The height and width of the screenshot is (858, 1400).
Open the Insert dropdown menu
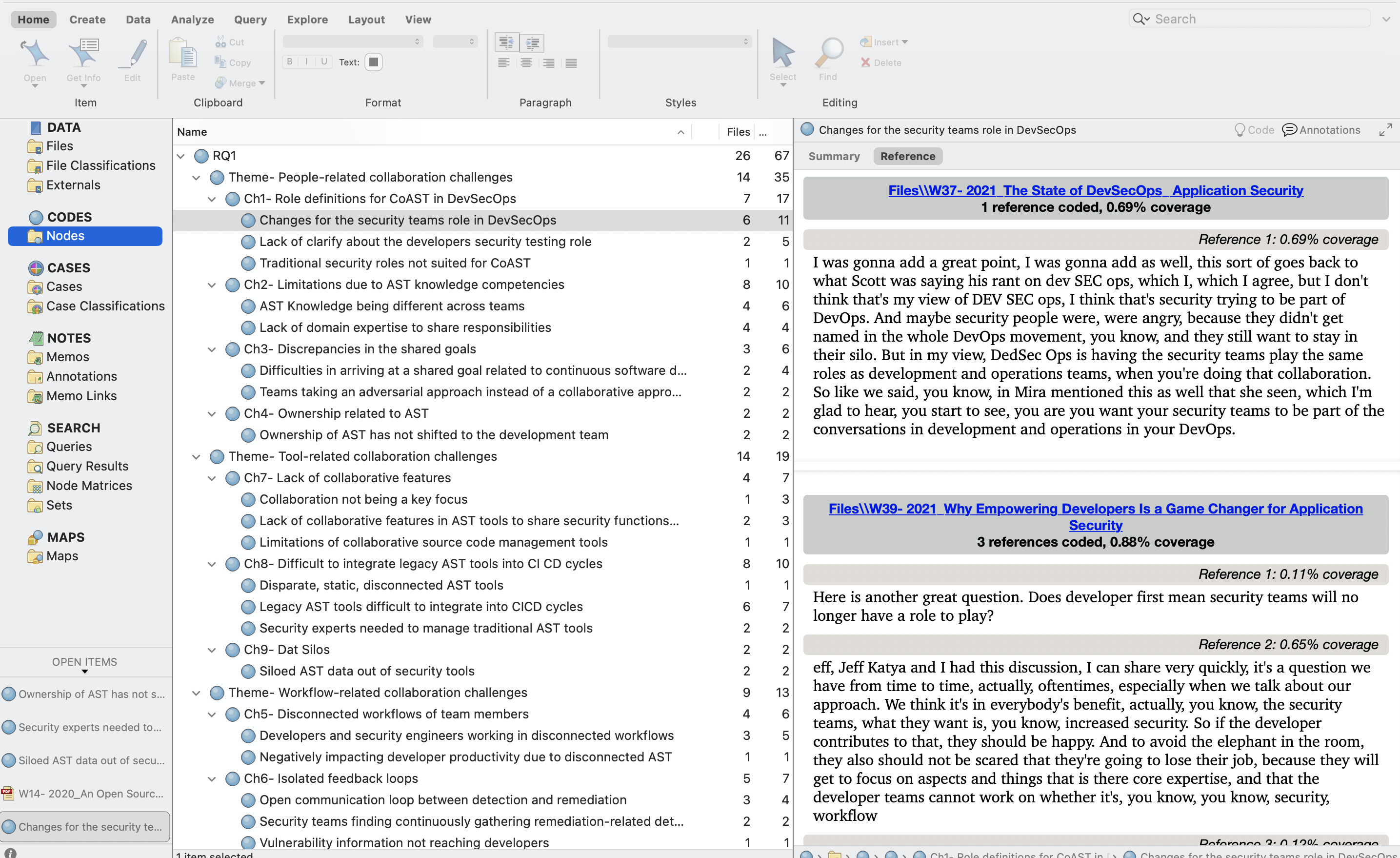click(884, 42)
